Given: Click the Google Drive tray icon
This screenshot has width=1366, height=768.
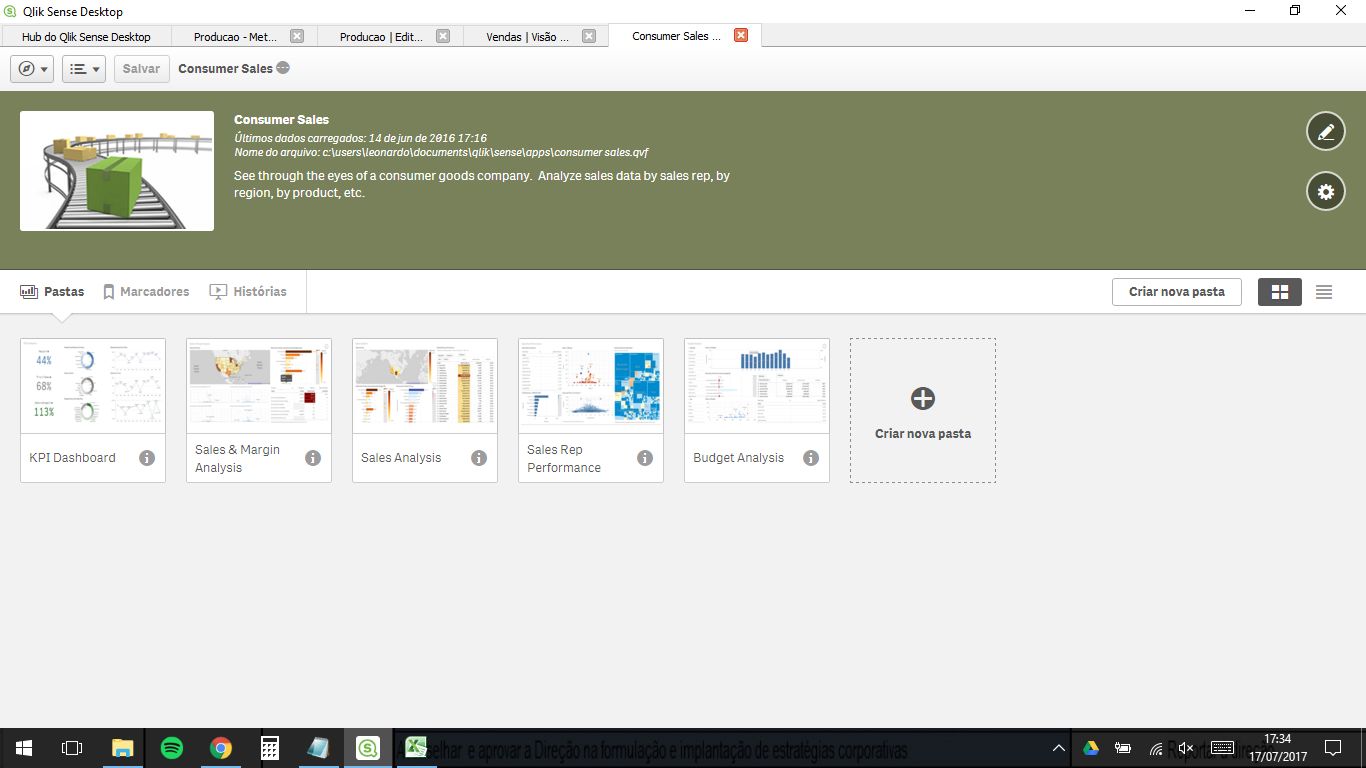Looking at the screenshot, I should click(1091, 748).
